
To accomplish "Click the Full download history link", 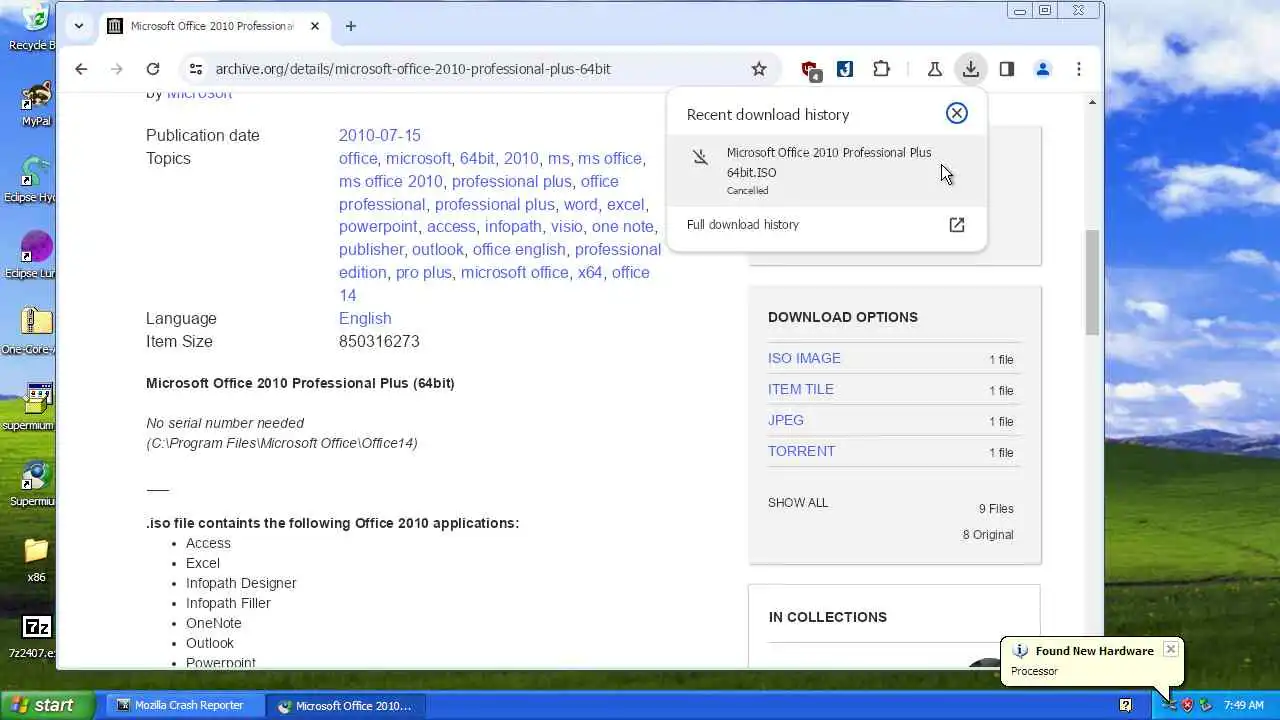I will pos(743,225).
